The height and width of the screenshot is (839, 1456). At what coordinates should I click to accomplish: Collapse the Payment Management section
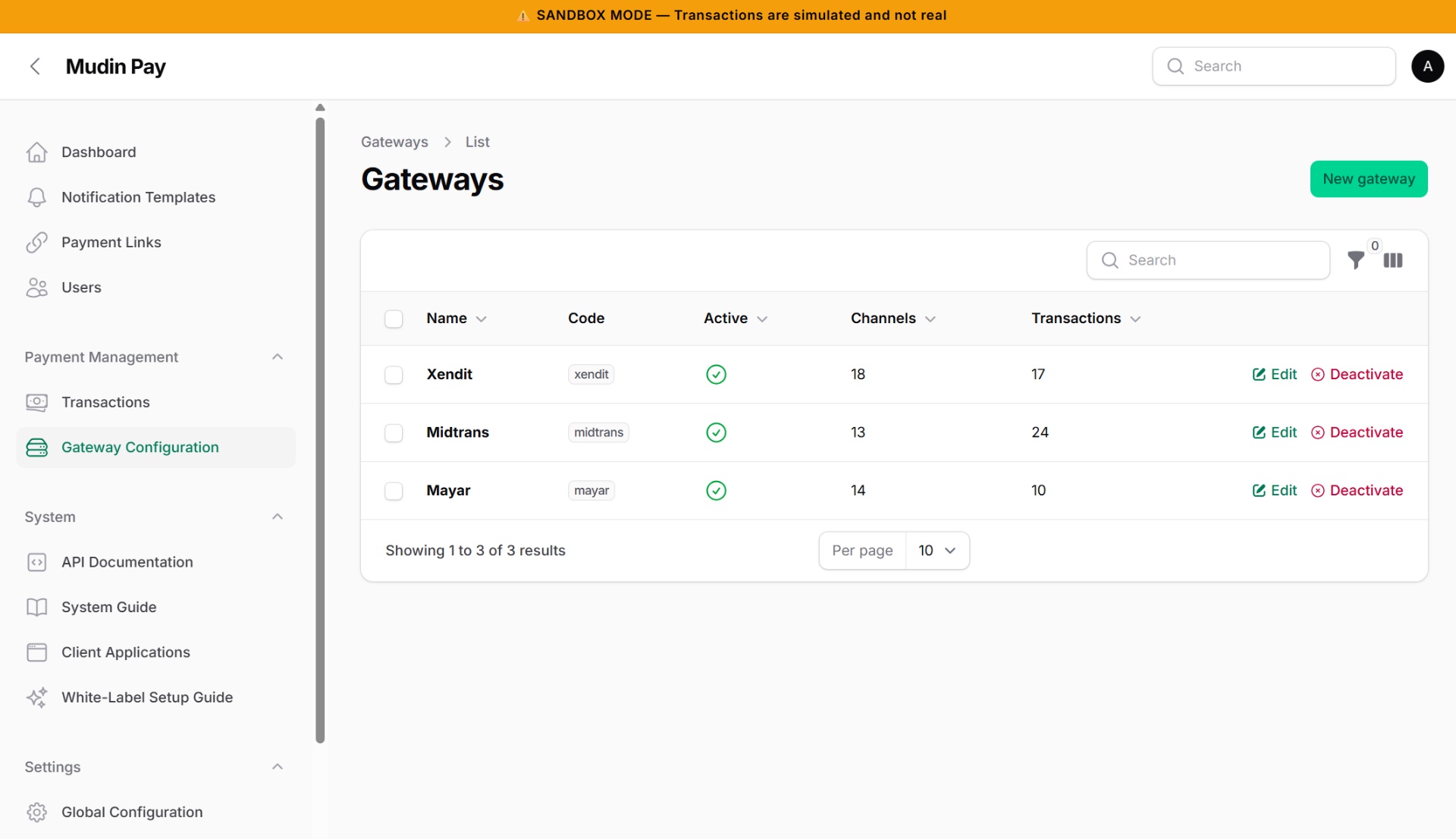(x=278, y=357)
